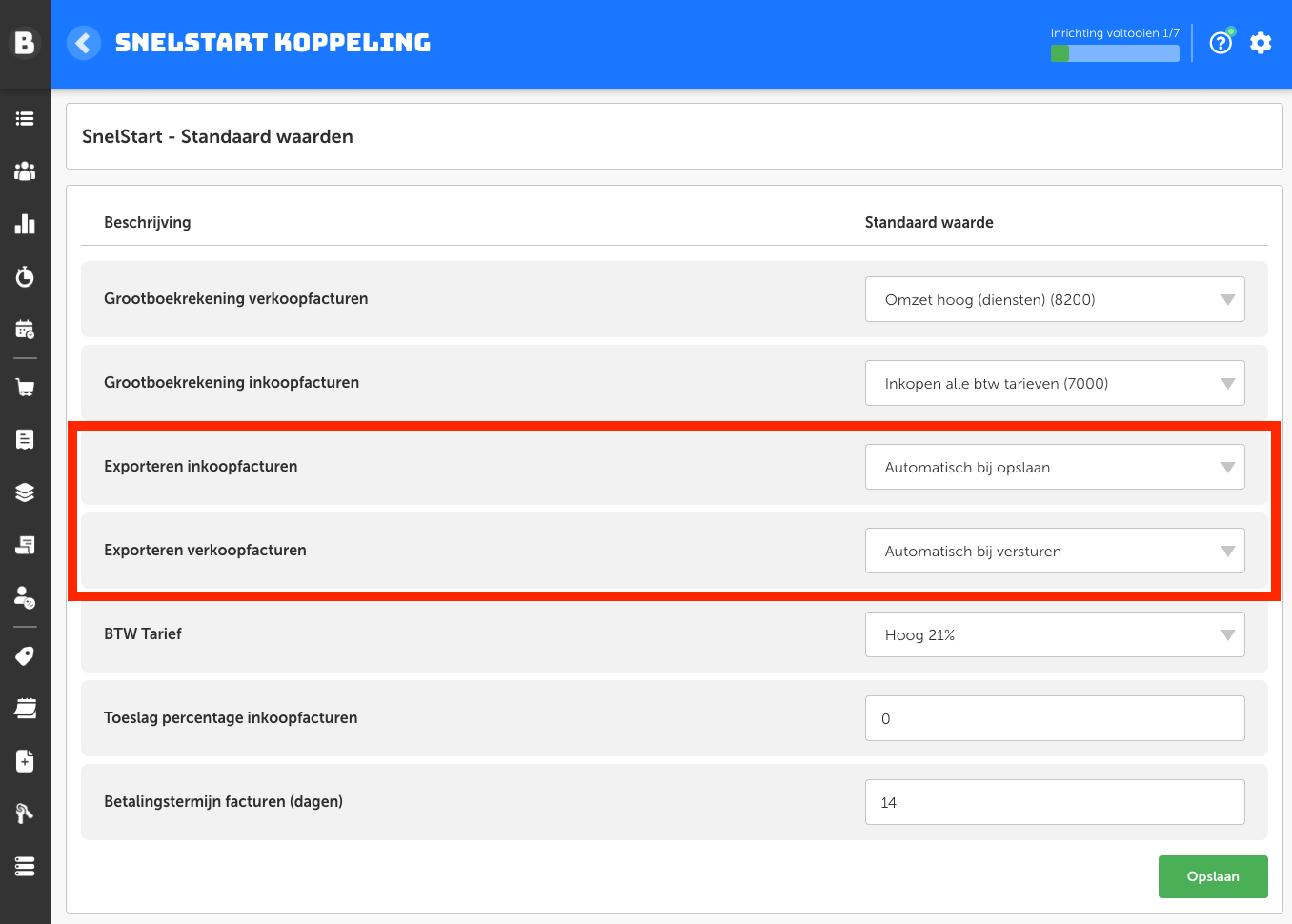Open the shopping cart icon in sidebar
This screenshot has height=924, width=1292.
point(25,387)
